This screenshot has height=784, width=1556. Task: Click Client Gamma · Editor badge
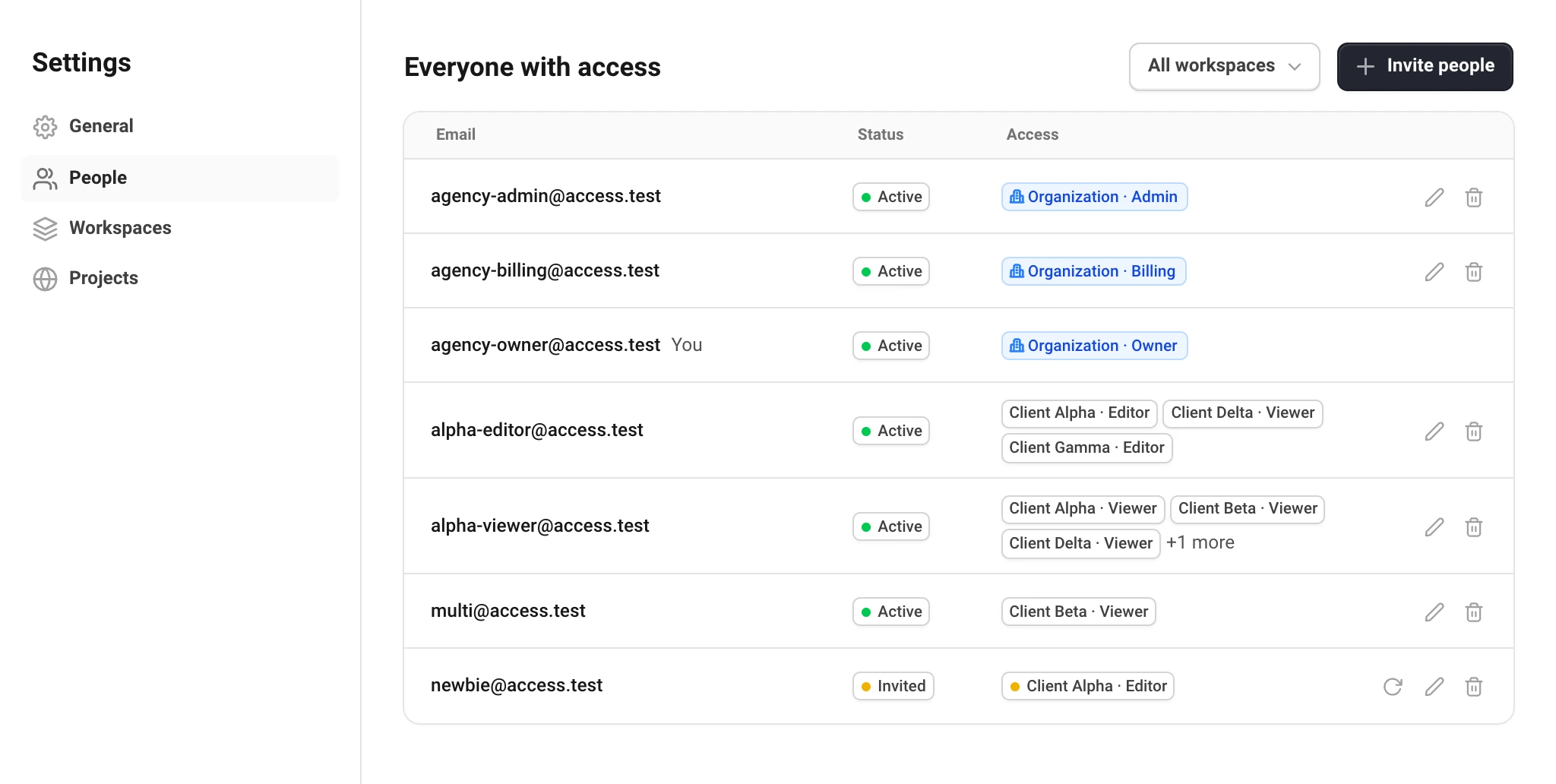[x=1086, y=447]
